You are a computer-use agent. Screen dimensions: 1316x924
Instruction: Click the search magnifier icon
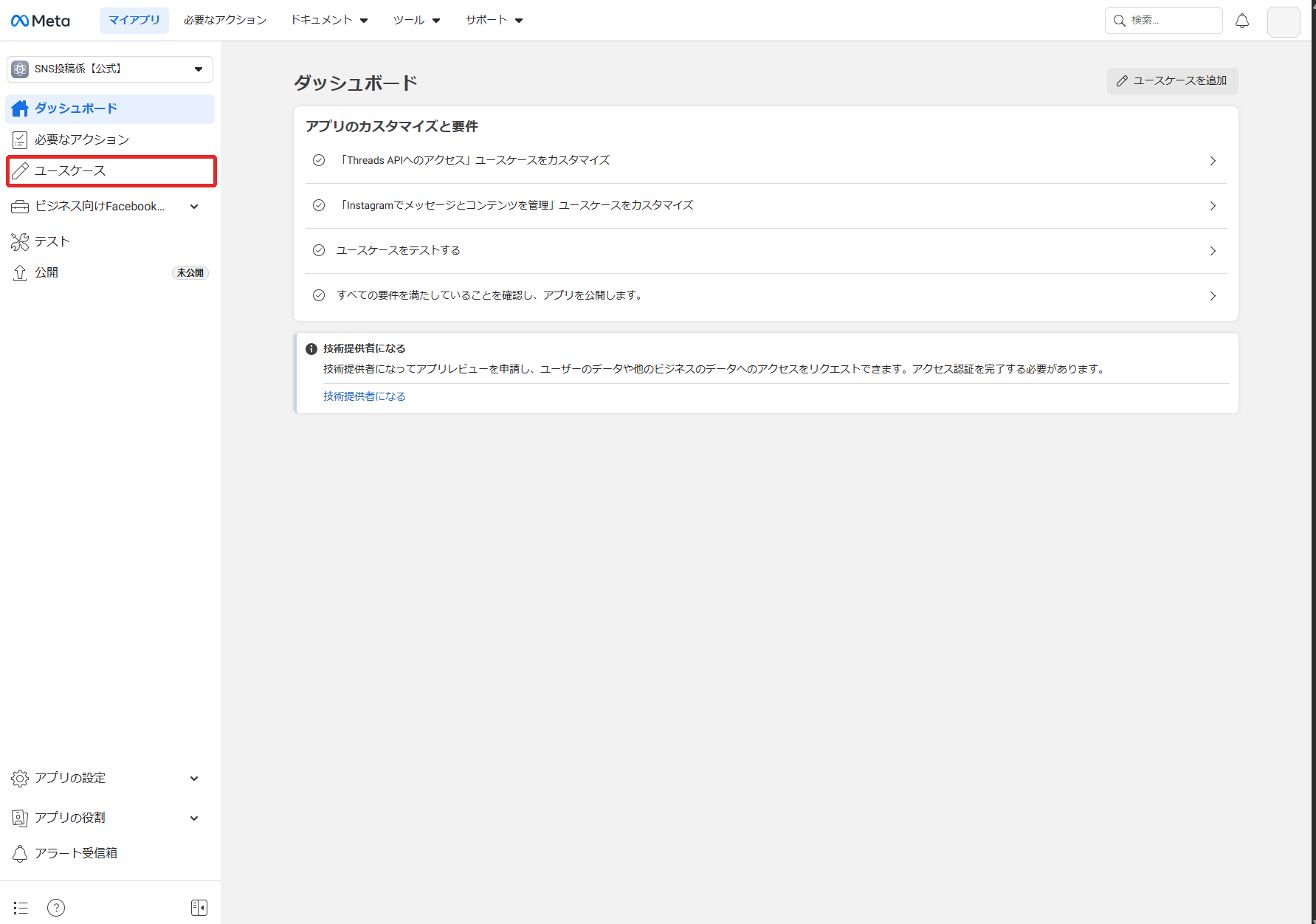click(x=1120, y=21)
